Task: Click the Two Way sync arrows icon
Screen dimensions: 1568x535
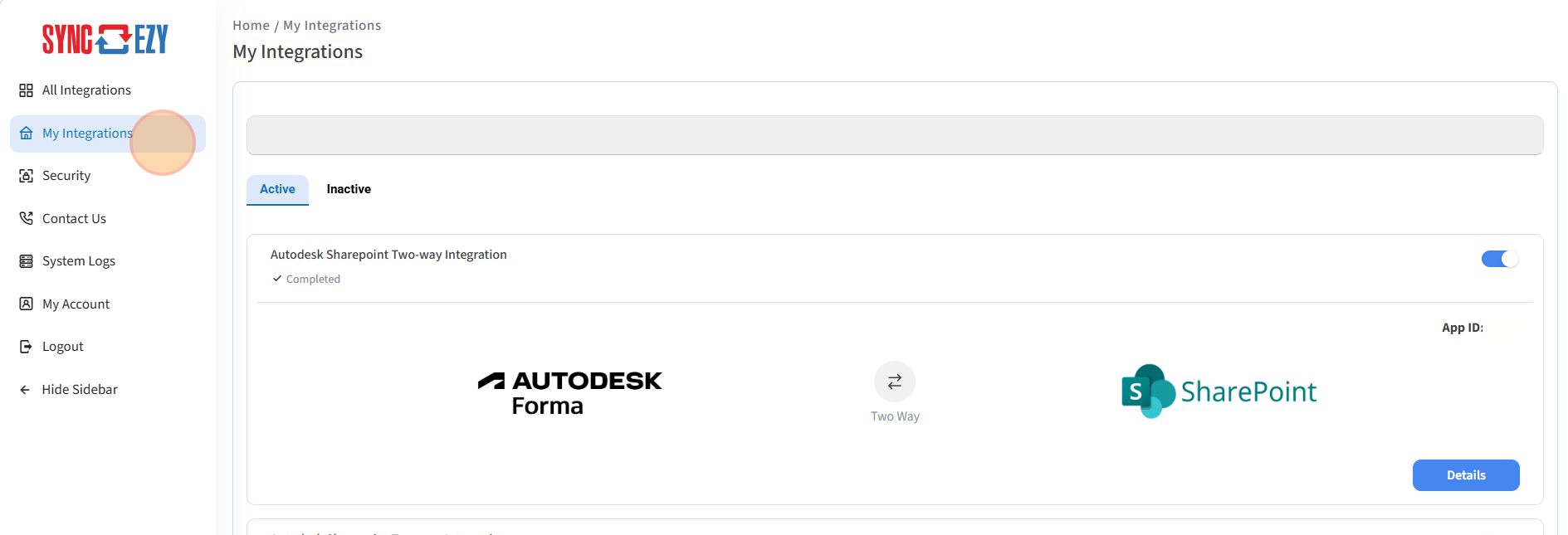Action: pyautogui.click(x=894, y=382)
